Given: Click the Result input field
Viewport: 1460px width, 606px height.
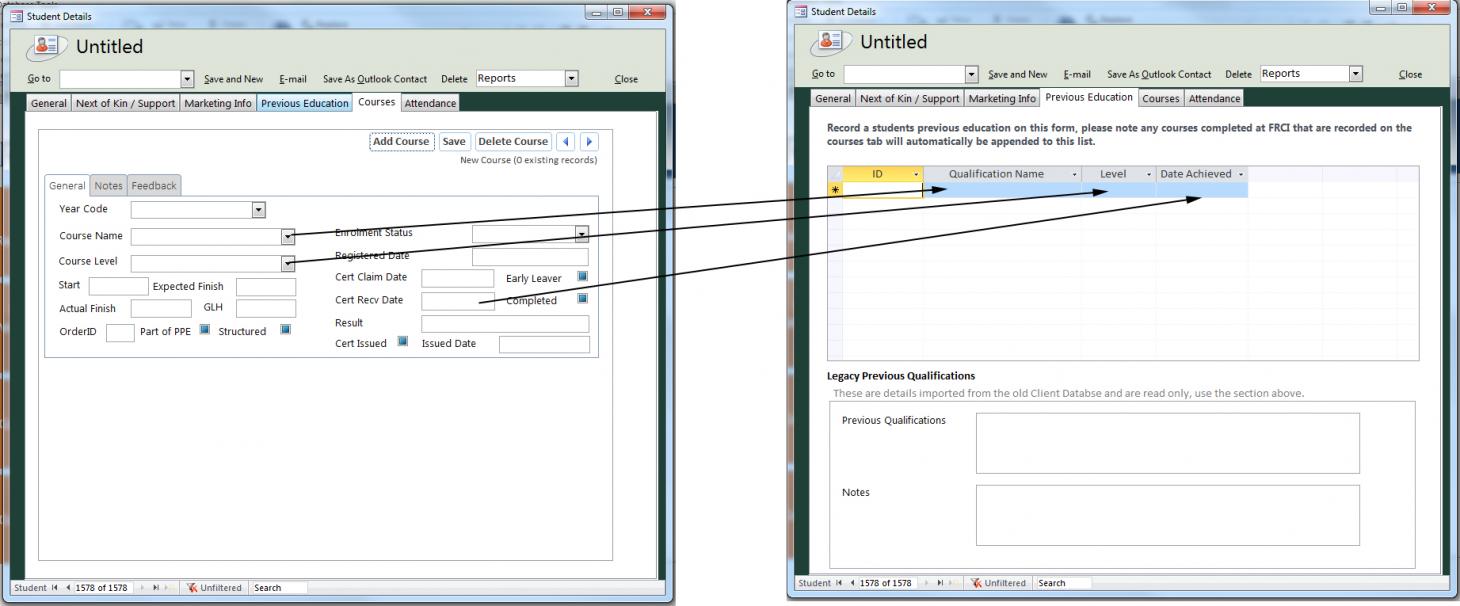Looking at the screenshot, I should pos(506,324).
